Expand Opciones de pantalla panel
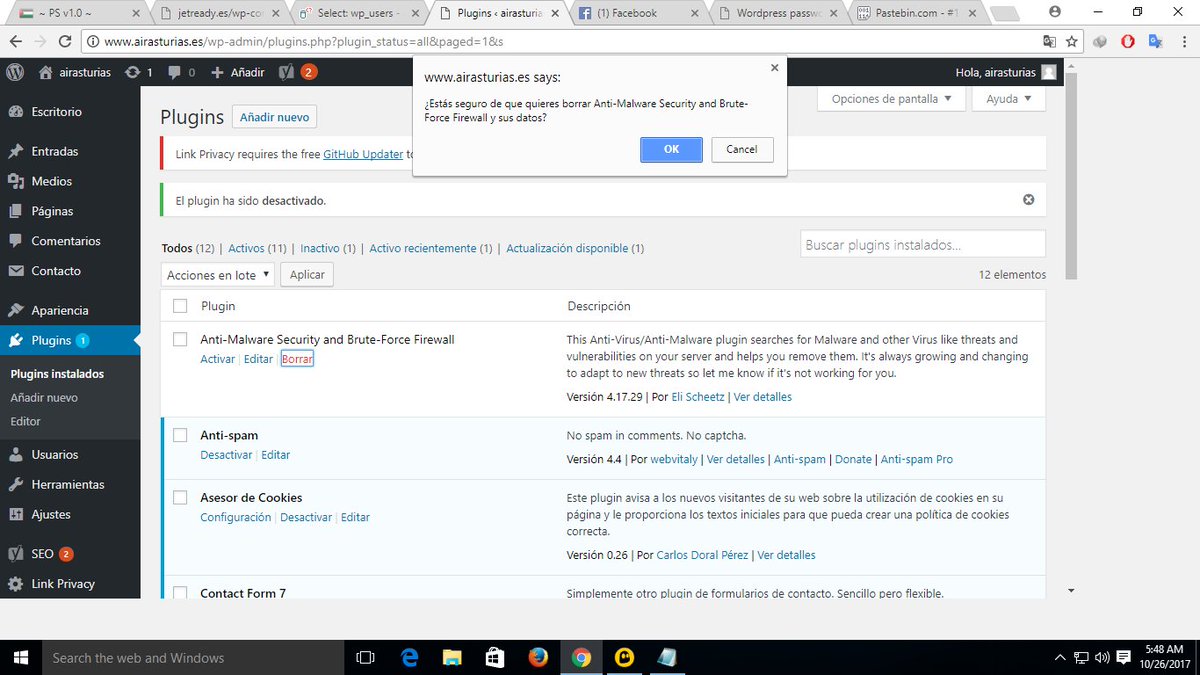Screen dimensions: 1200x675 [892, 99]
